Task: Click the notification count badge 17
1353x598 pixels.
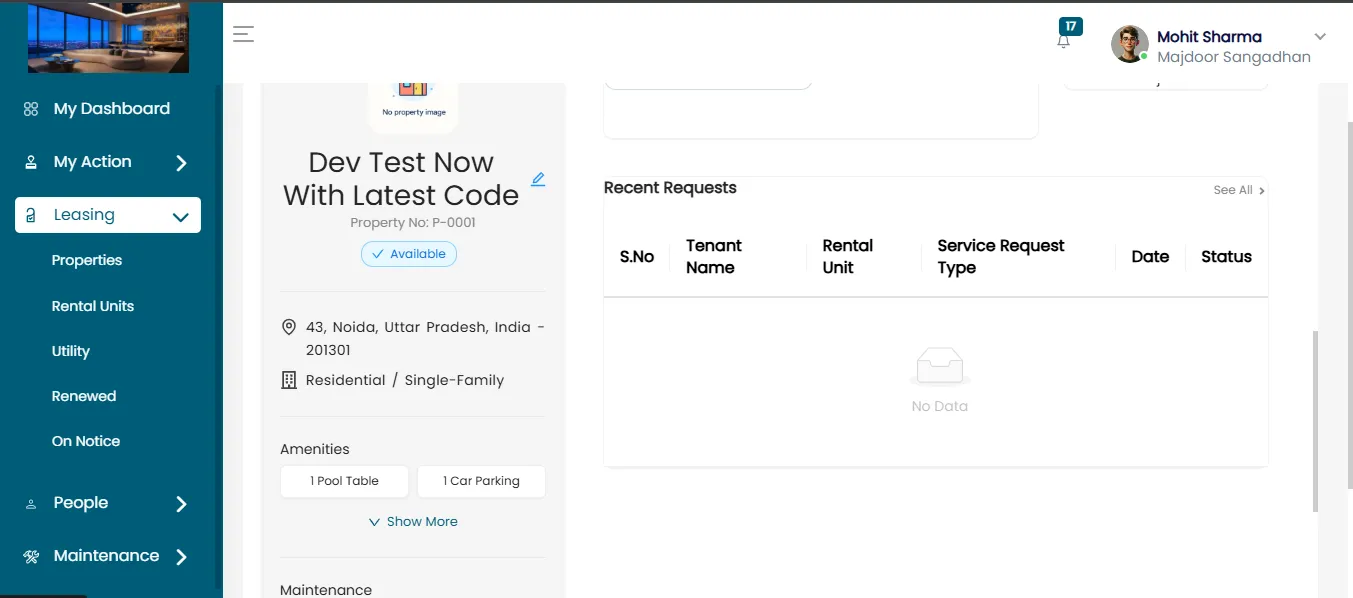Action: (1071, 26)
